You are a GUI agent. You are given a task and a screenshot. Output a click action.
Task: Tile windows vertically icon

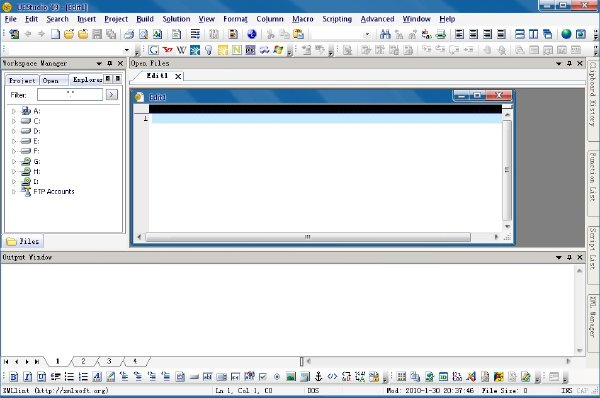[533, 34]
